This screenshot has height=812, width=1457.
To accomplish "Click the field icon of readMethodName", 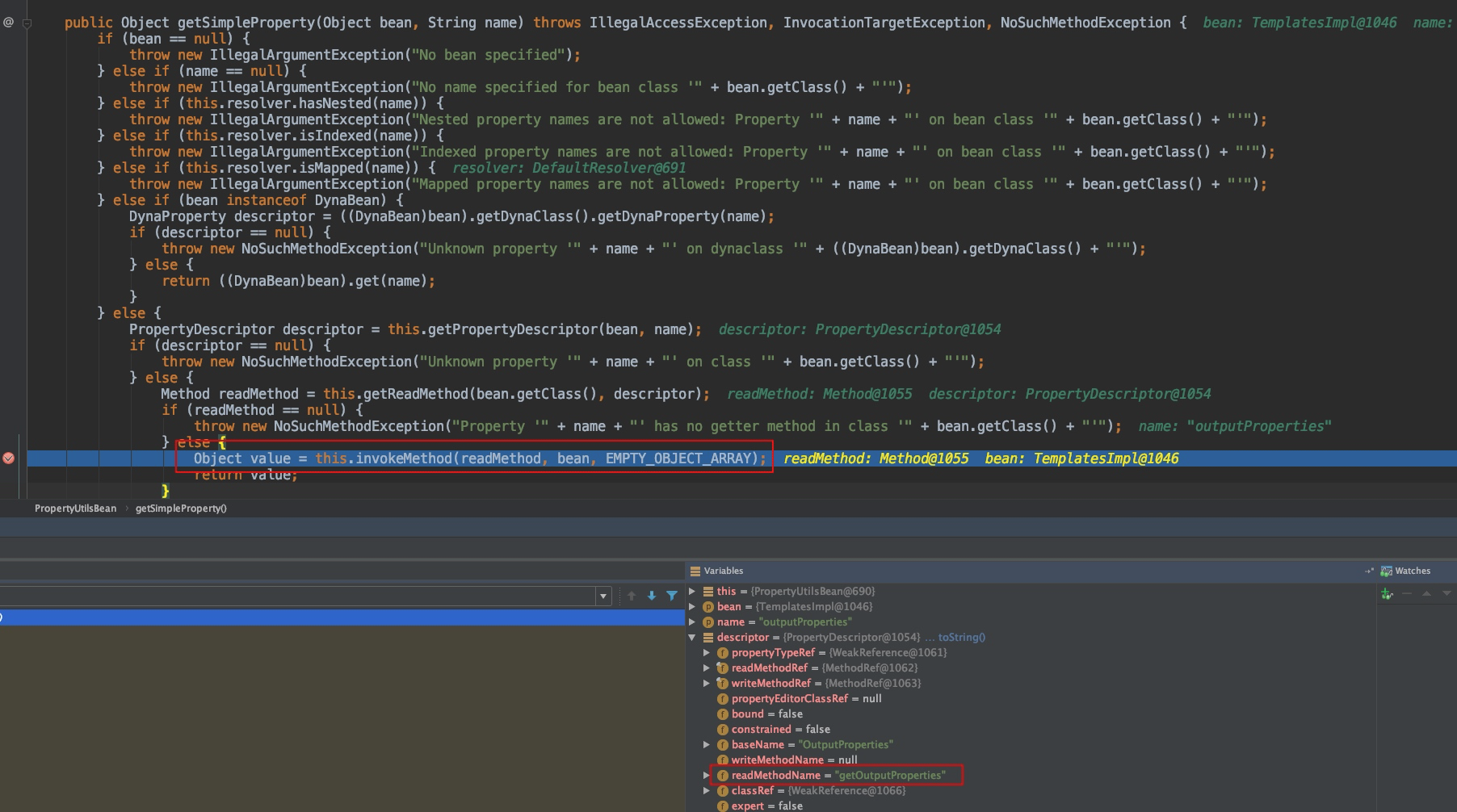I will (723, 776).
